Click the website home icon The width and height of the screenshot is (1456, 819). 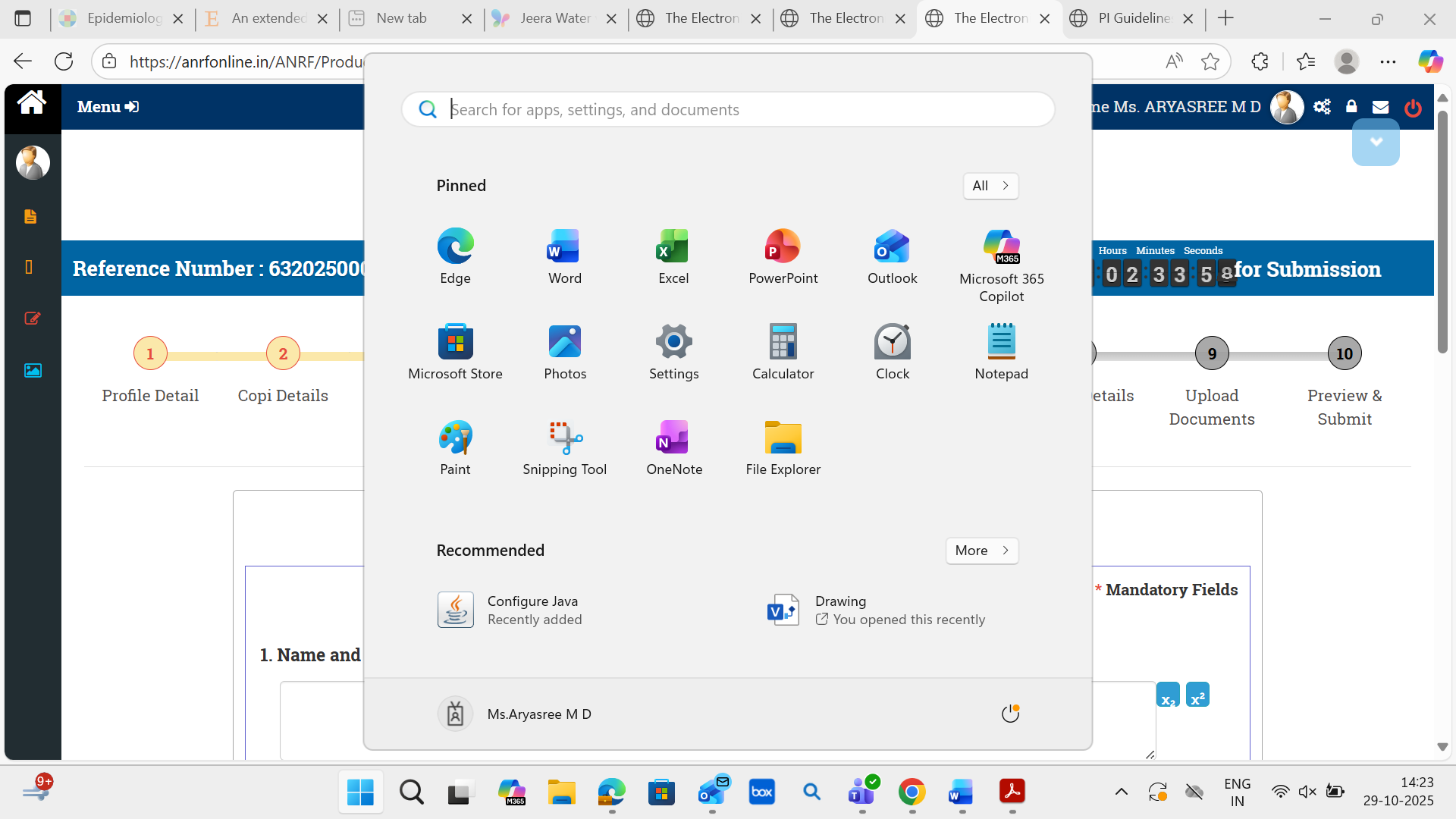tap(32, 102)
